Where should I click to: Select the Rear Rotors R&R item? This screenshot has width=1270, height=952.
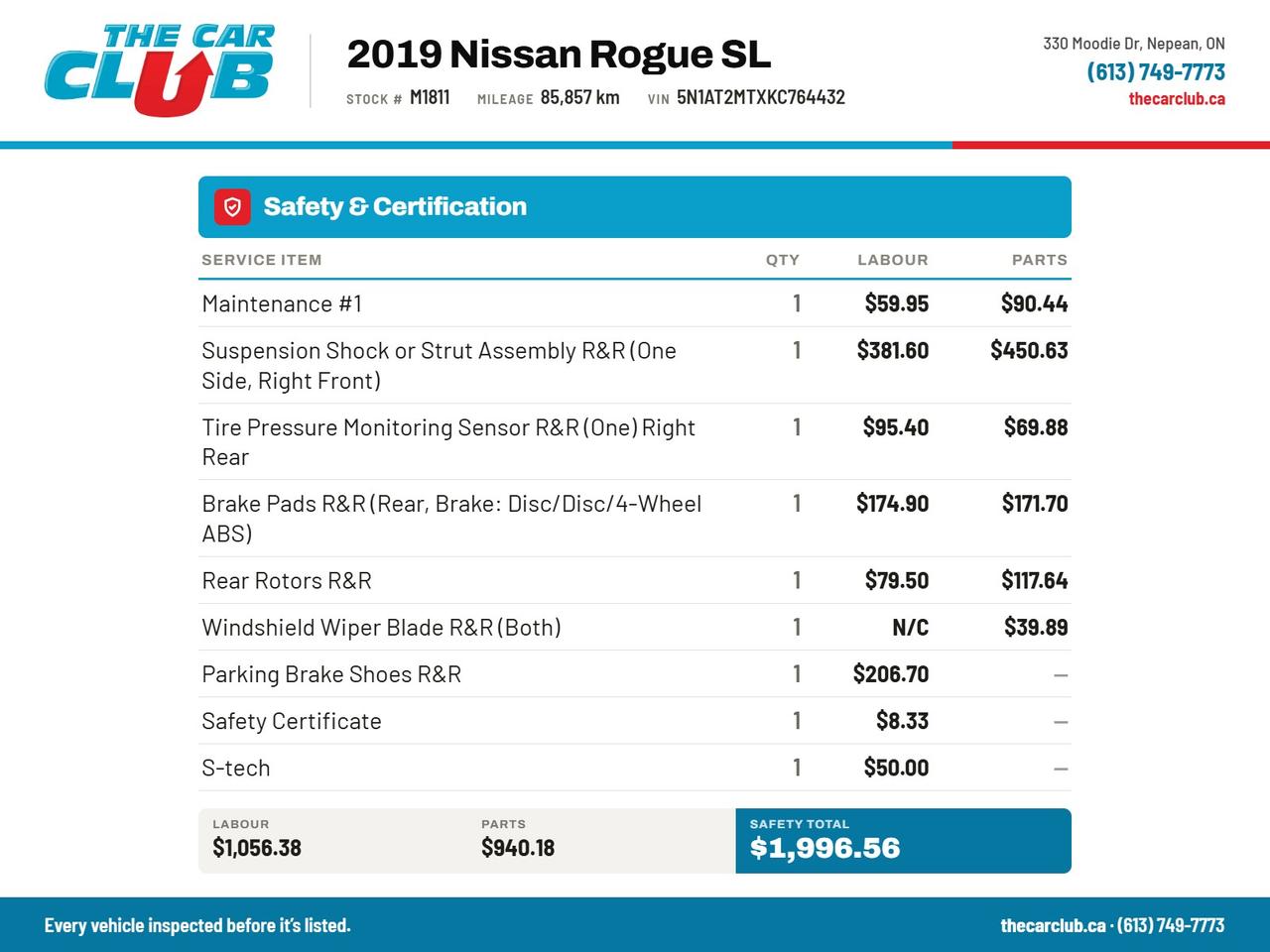coord(287,580)
